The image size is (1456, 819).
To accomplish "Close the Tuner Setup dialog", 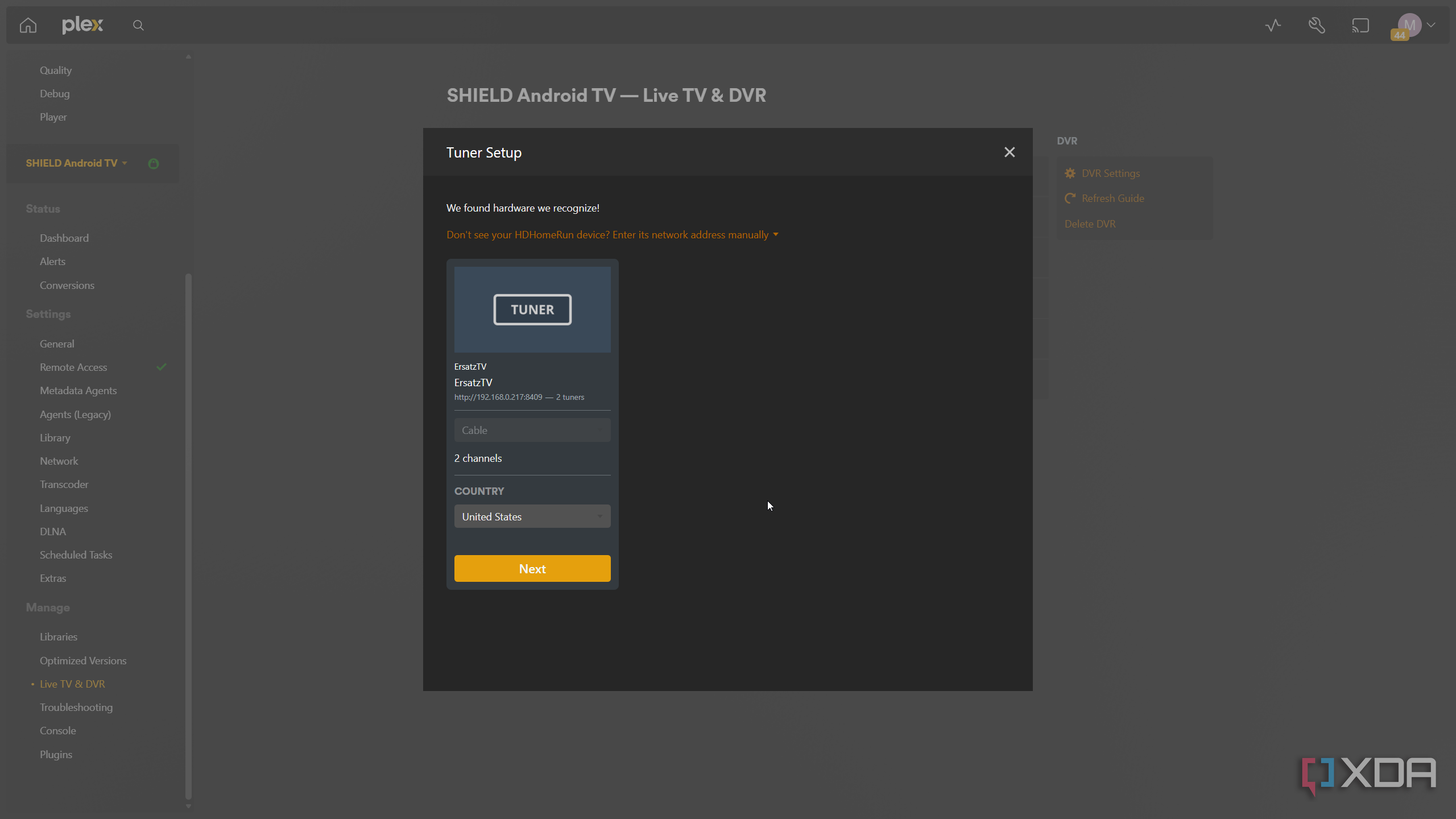I will pos(1010,152).
